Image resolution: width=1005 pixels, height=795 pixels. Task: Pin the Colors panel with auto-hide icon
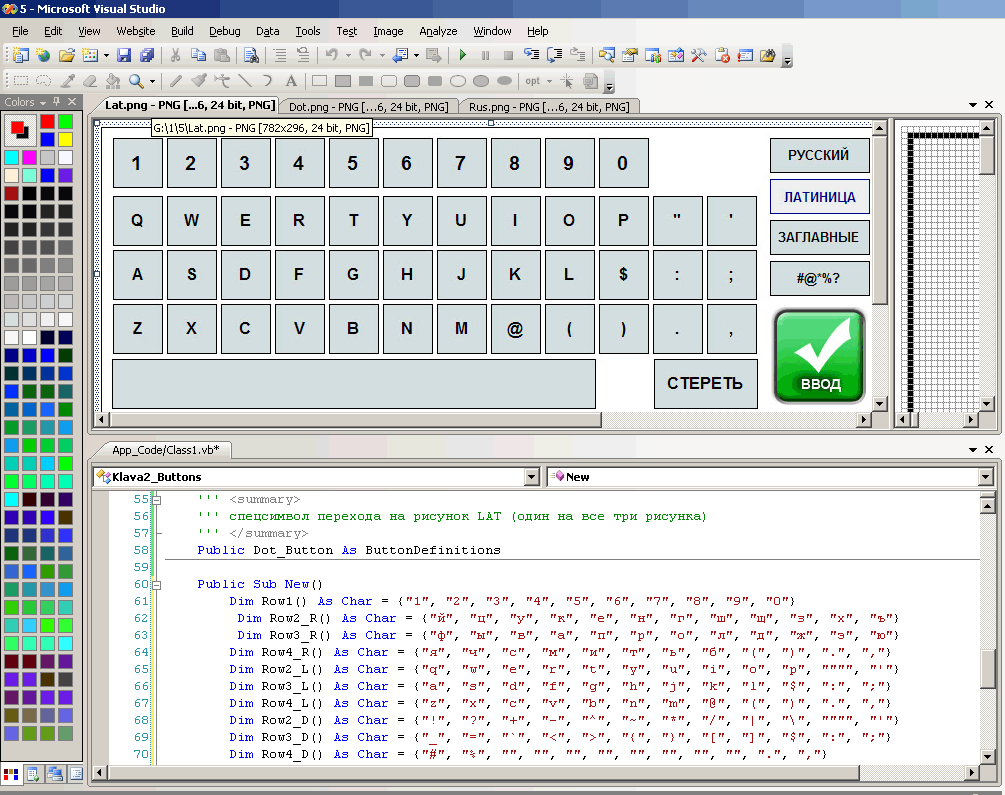pyautogui.click(x=57, y=102)
